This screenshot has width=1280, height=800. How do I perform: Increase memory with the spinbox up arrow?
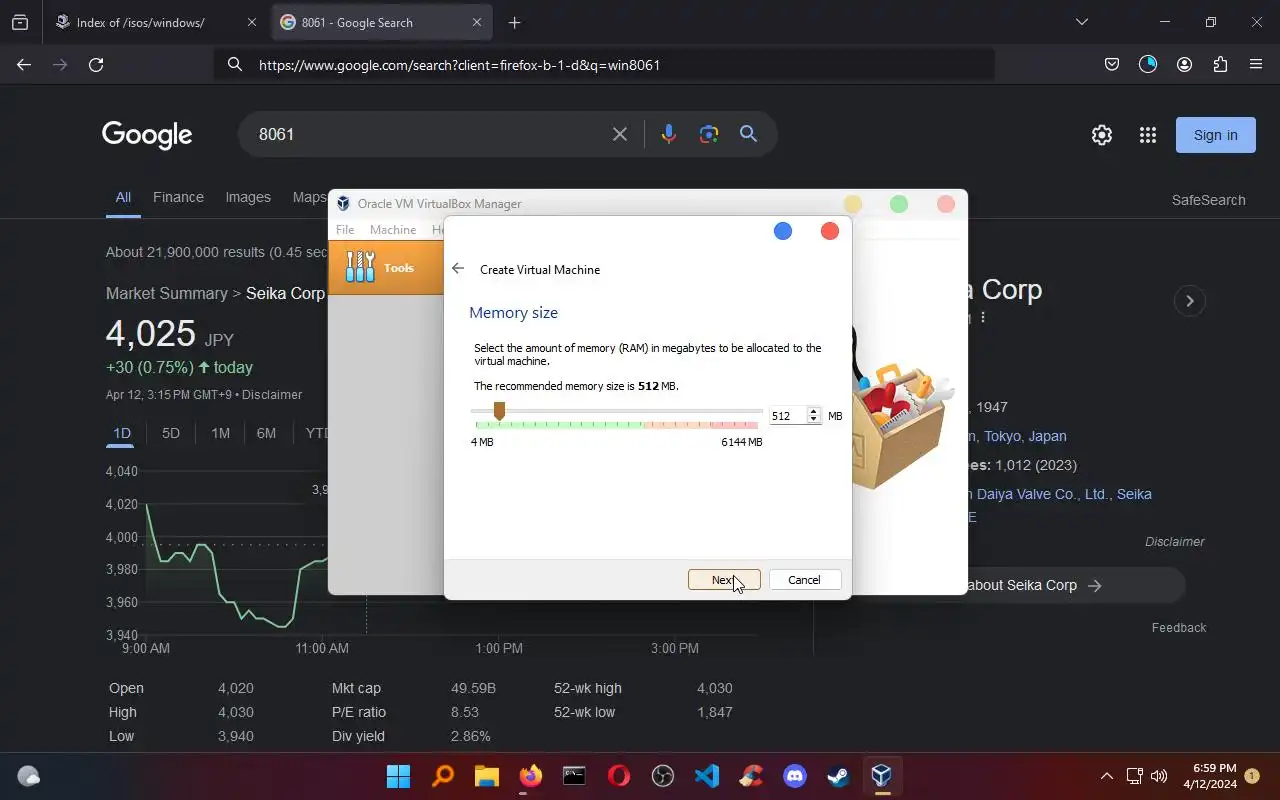coord(814,411)
